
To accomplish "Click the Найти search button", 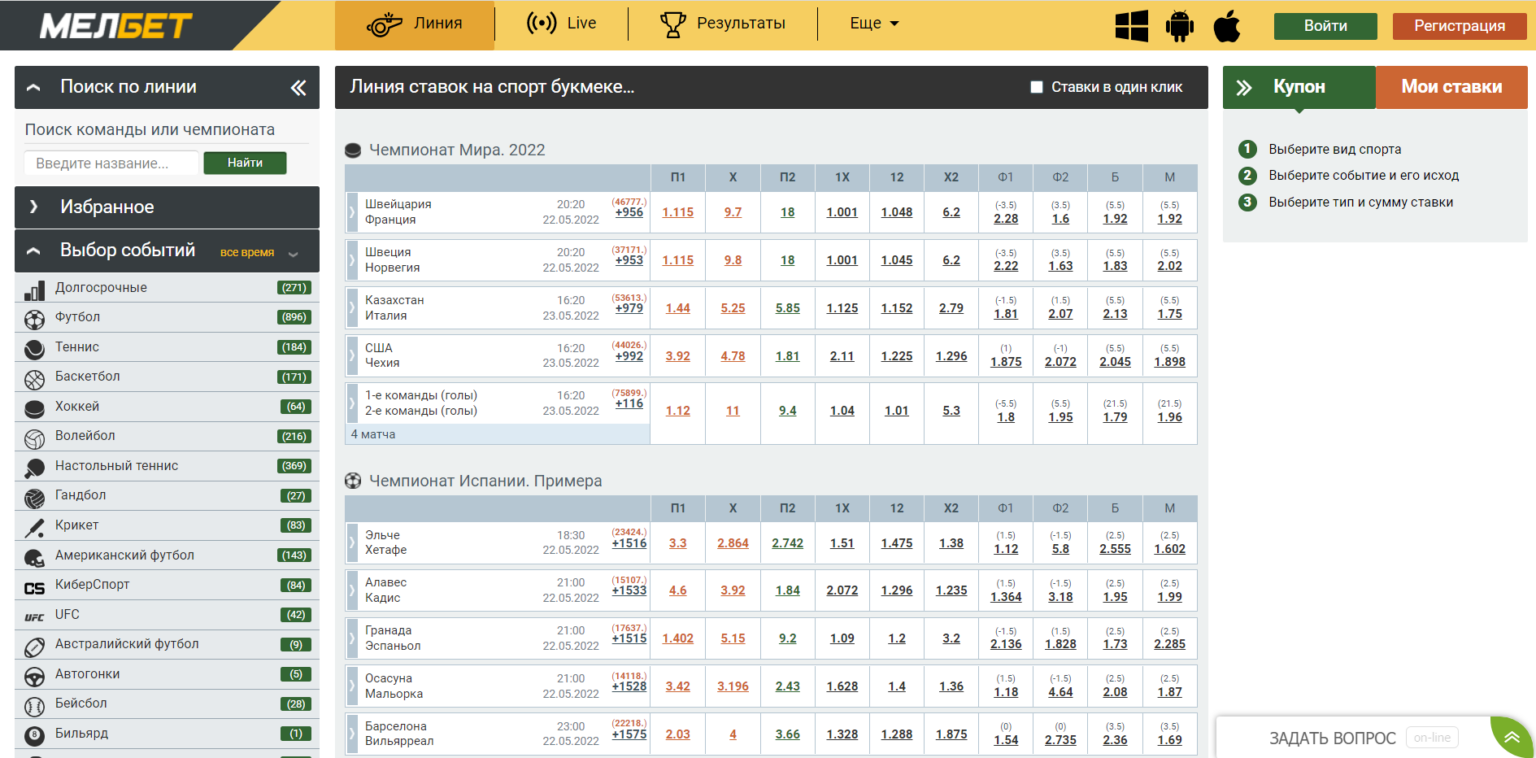I will [245, 163].
